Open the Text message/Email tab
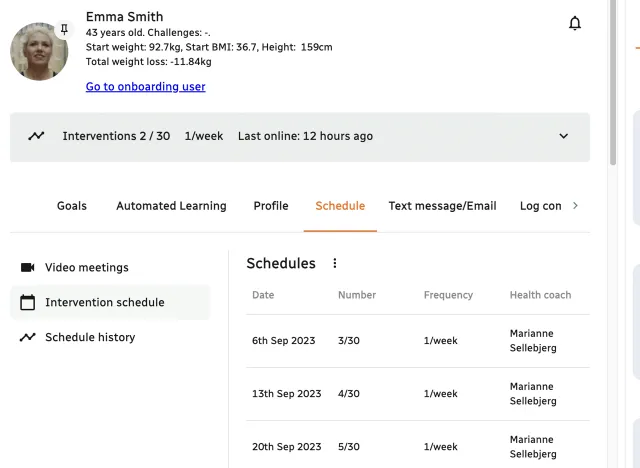This screenshot has width=640, height=468. [442, 206]
